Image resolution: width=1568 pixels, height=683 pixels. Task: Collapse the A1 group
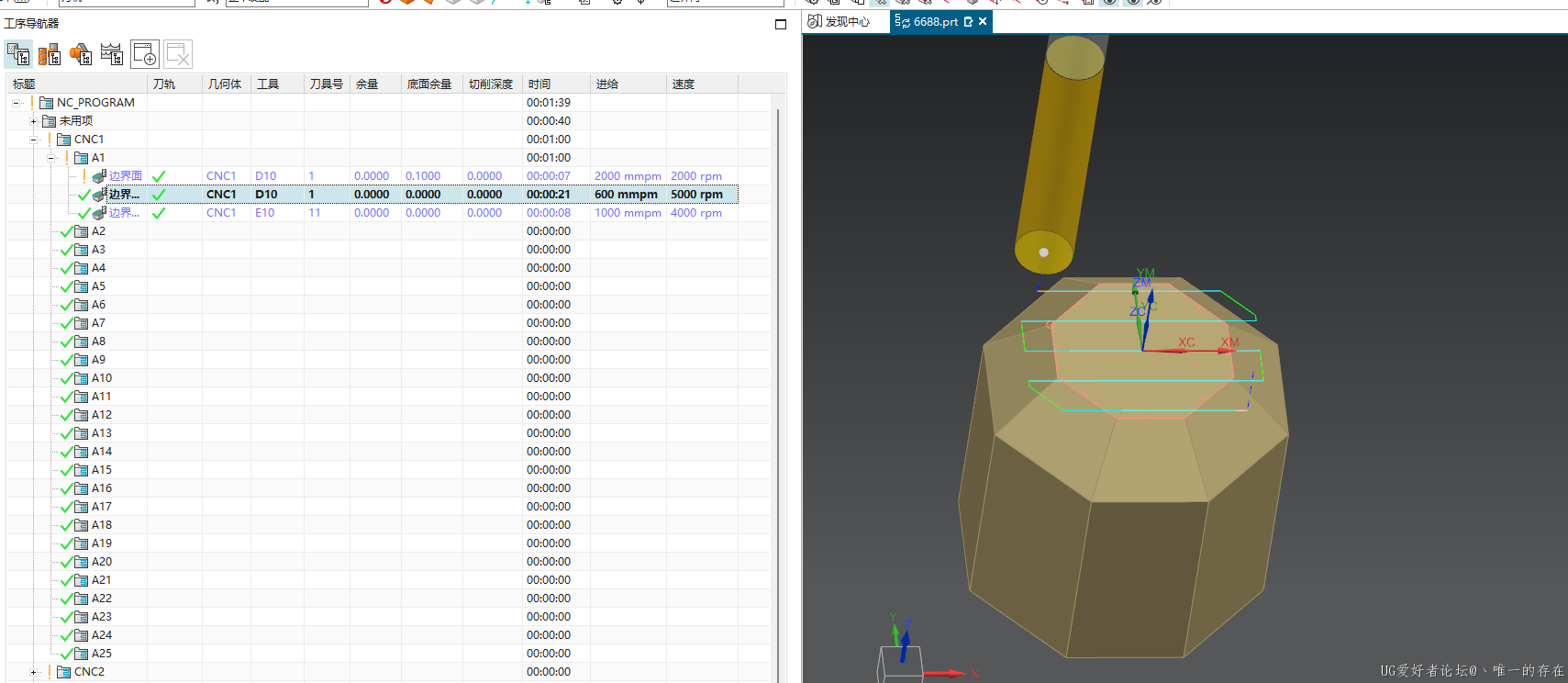point(51,158)
